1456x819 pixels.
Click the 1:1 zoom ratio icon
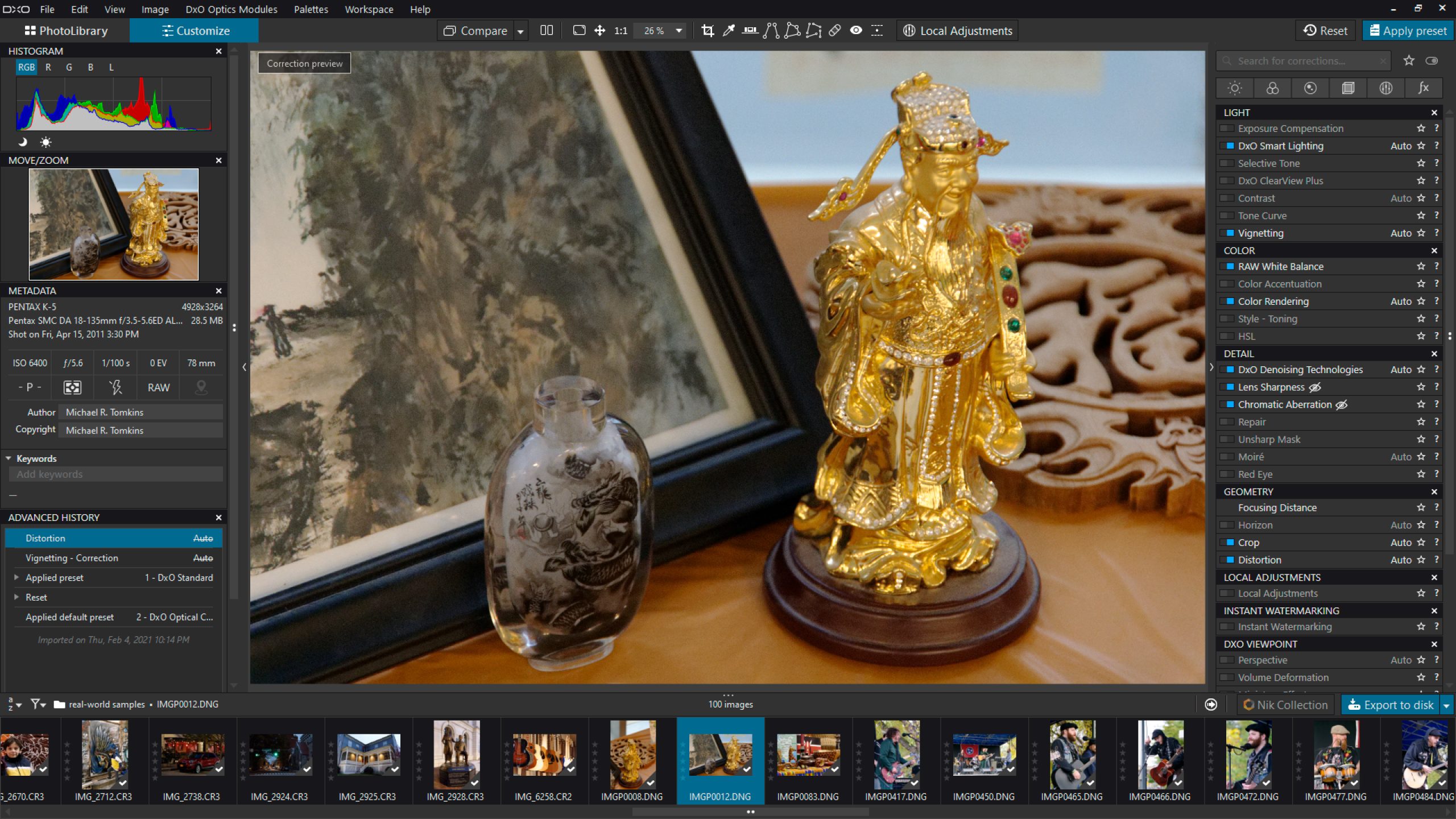(x=621, y=31)
